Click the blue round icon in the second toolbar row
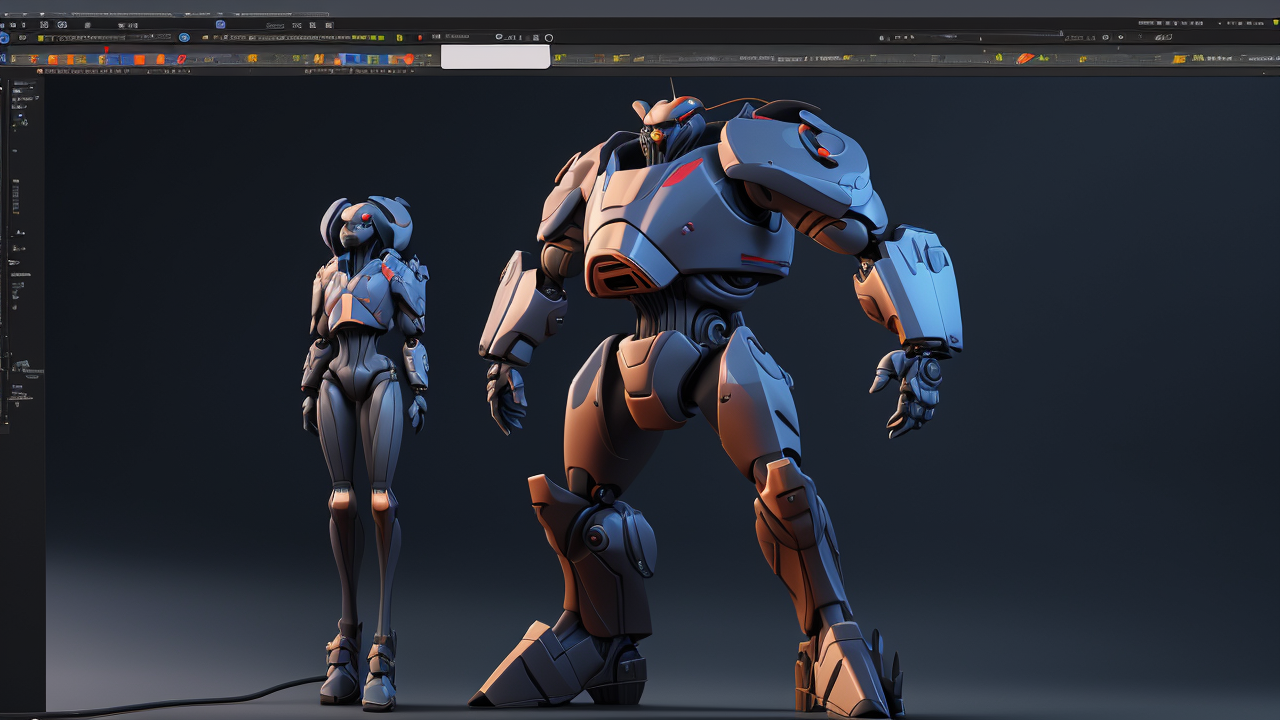This screenshot has width=1280, height=720. click(184, 38)
